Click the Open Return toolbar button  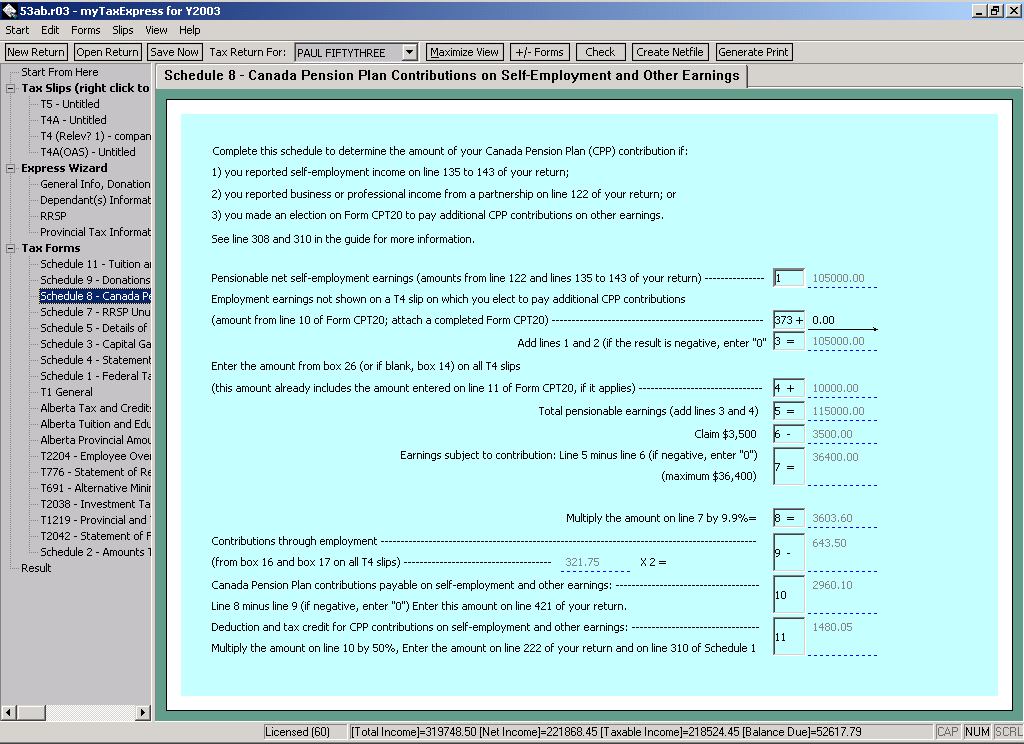click(107, 52)
